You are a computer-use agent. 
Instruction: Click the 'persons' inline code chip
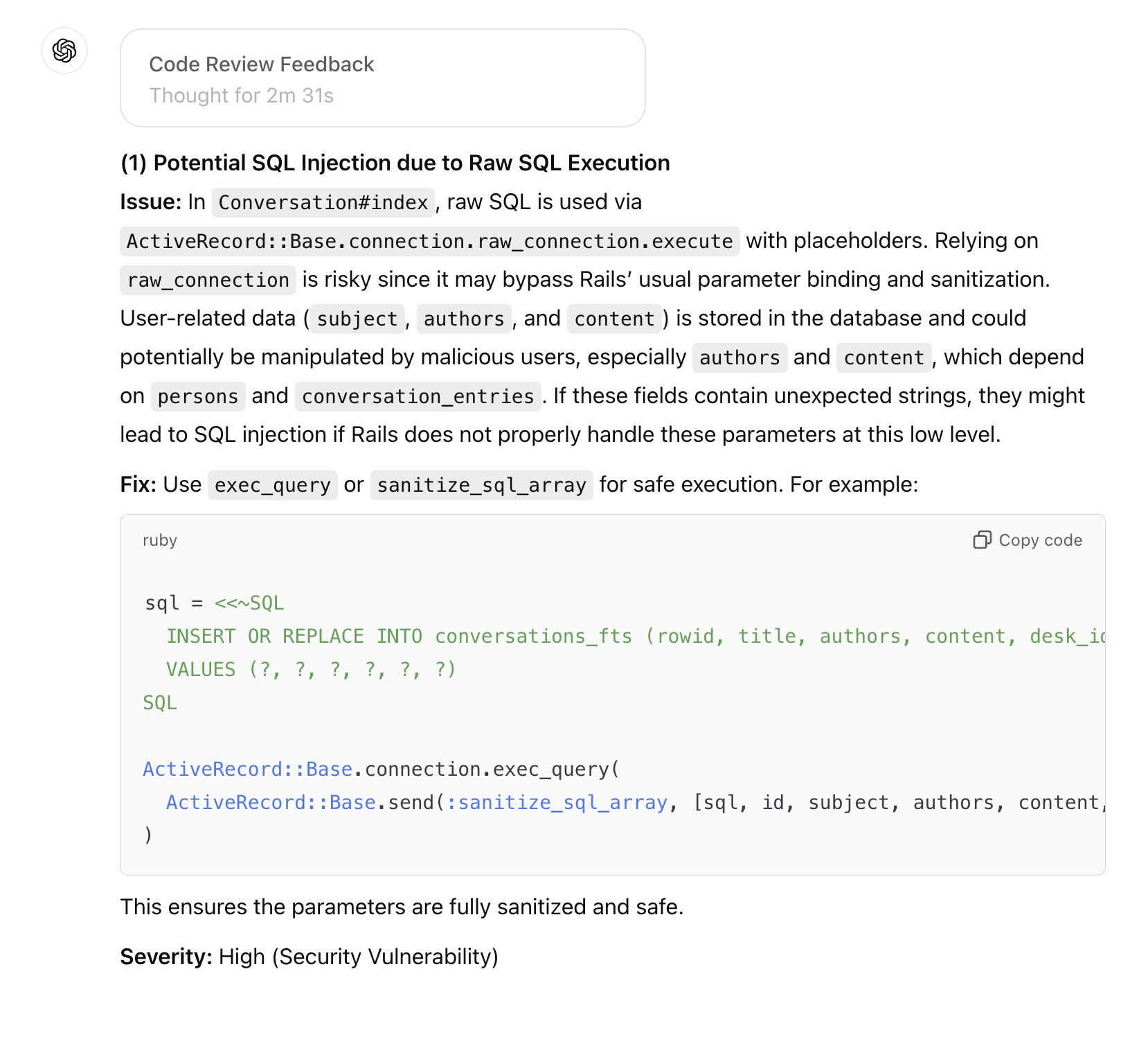pos(198,396)
